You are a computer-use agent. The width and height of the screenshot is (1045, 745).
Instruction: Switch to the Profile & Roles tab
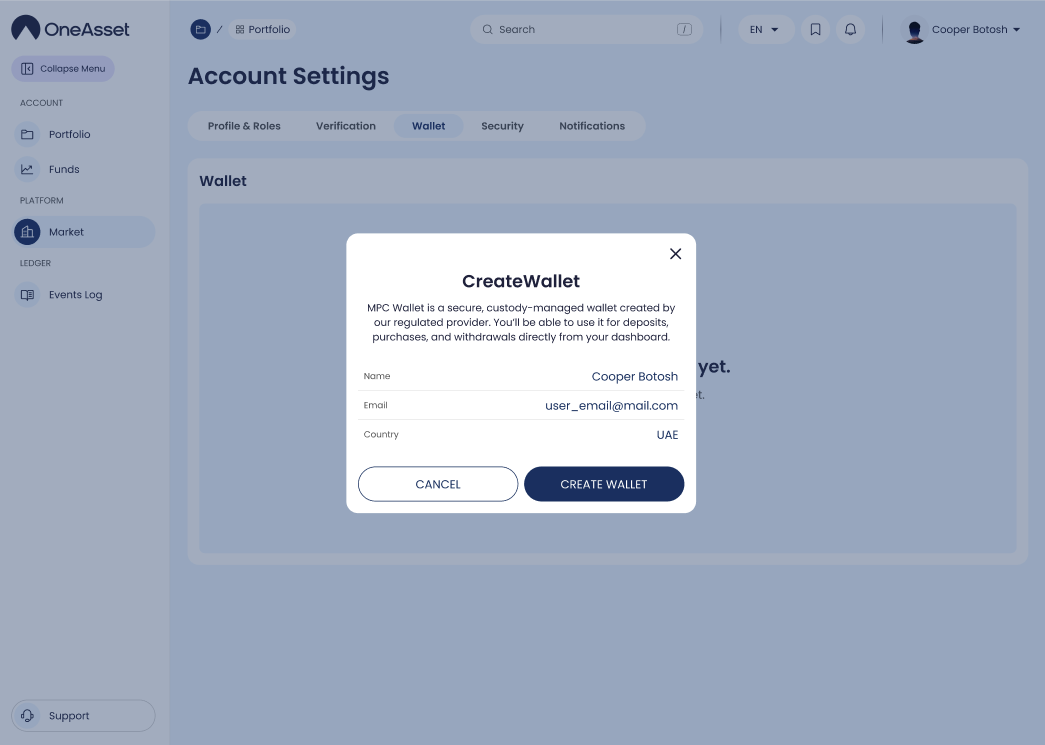coord(244,126)
